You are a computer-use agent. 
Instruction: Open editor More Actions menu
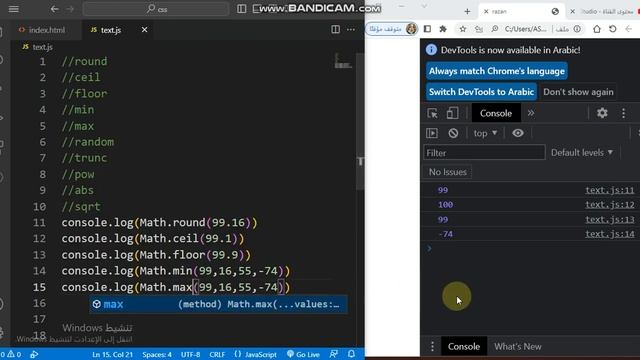pyautogui.click(x=351, y=29)
